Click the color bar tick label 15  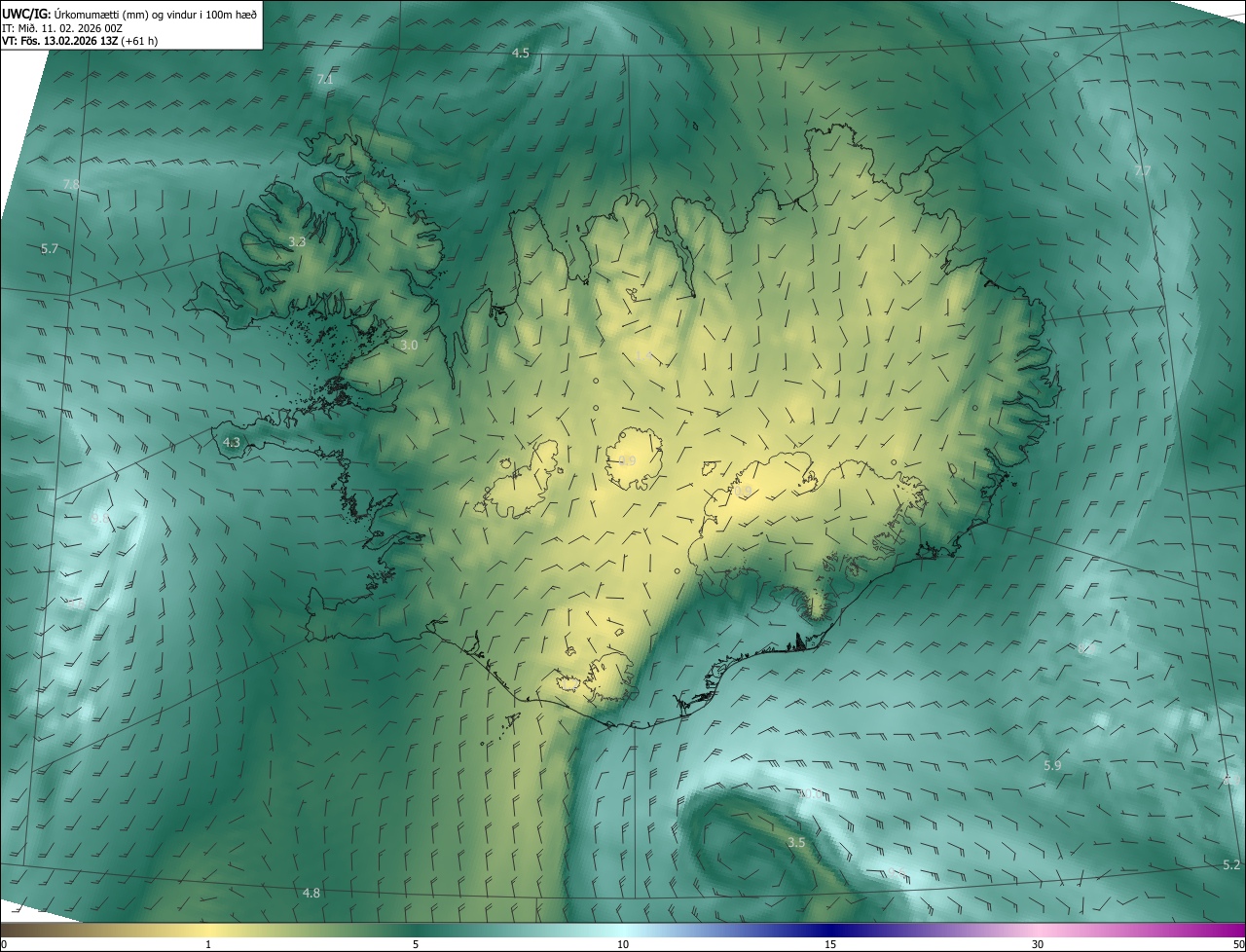point(830,944)
